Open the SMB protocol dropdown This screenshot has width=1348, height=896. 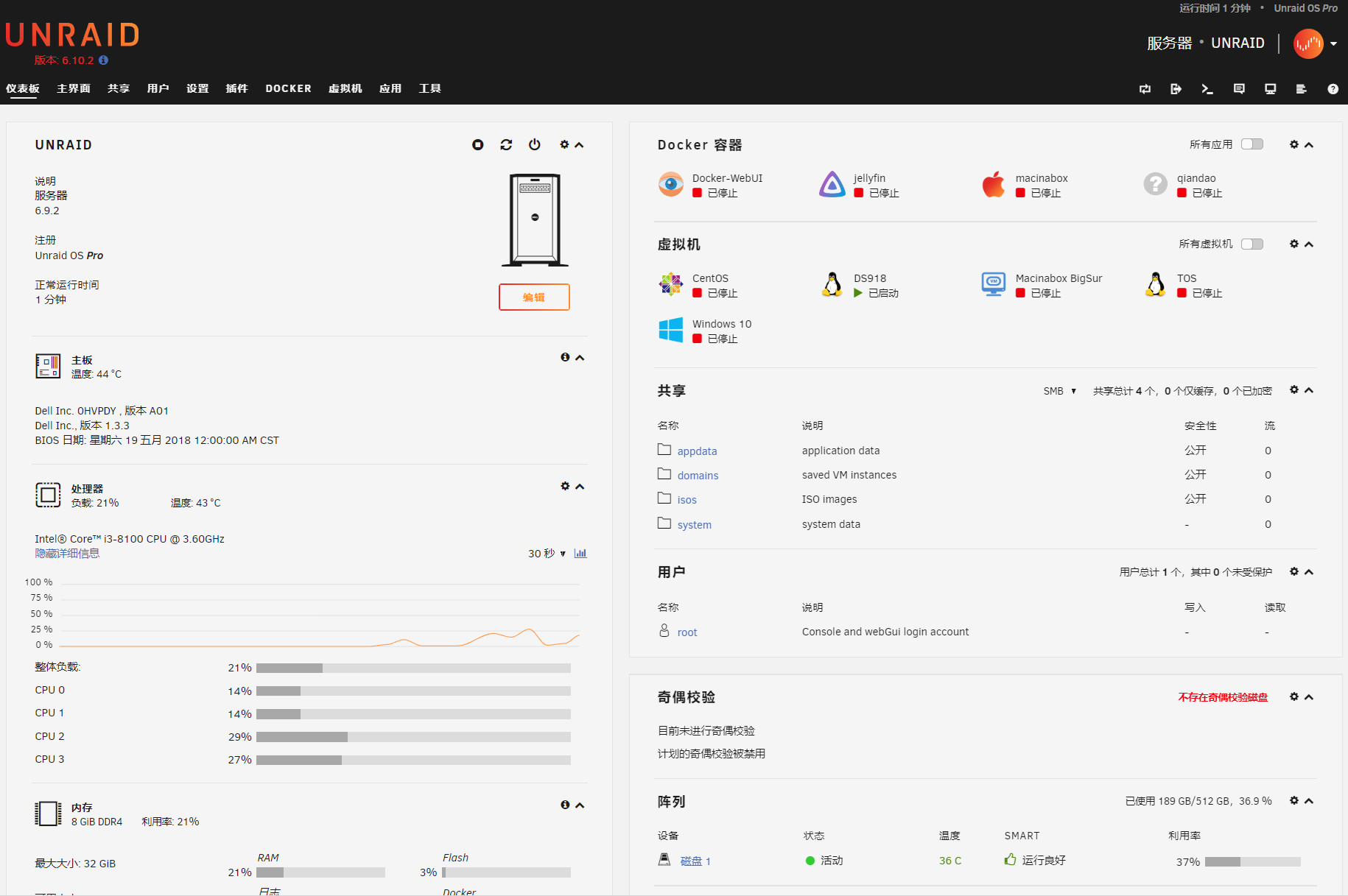[x=1060, y=391]
